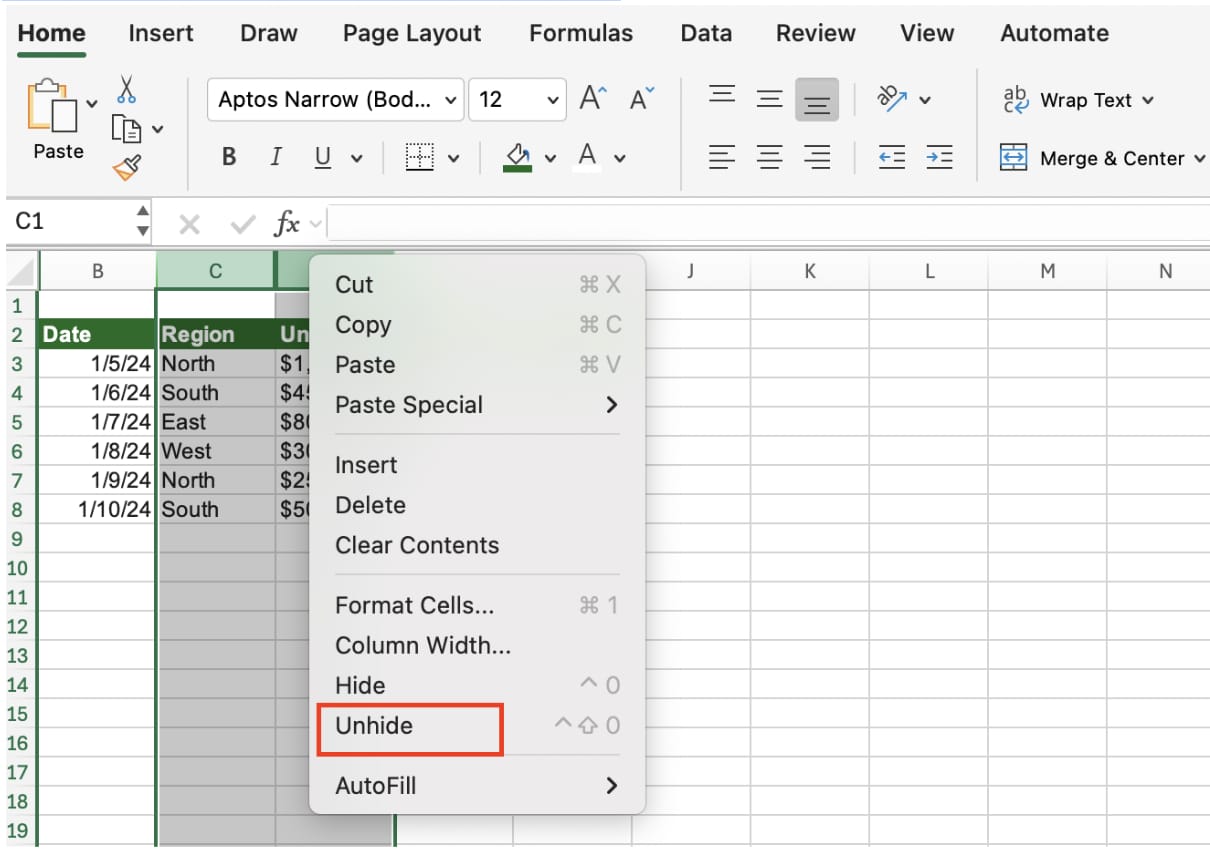Click the Borders icon
The image size is (1210, 854).
(x=420, y=157)
